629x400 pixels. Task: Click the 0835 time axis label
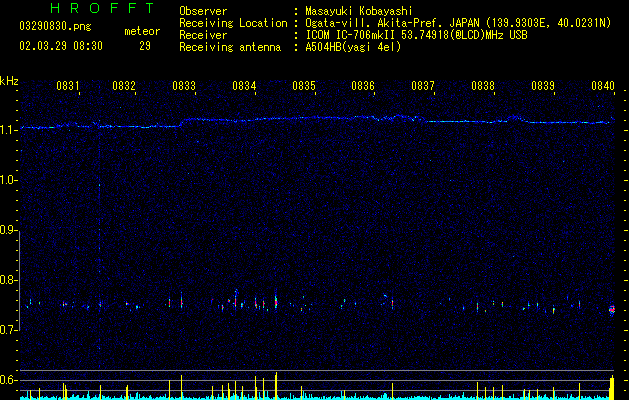304,85
